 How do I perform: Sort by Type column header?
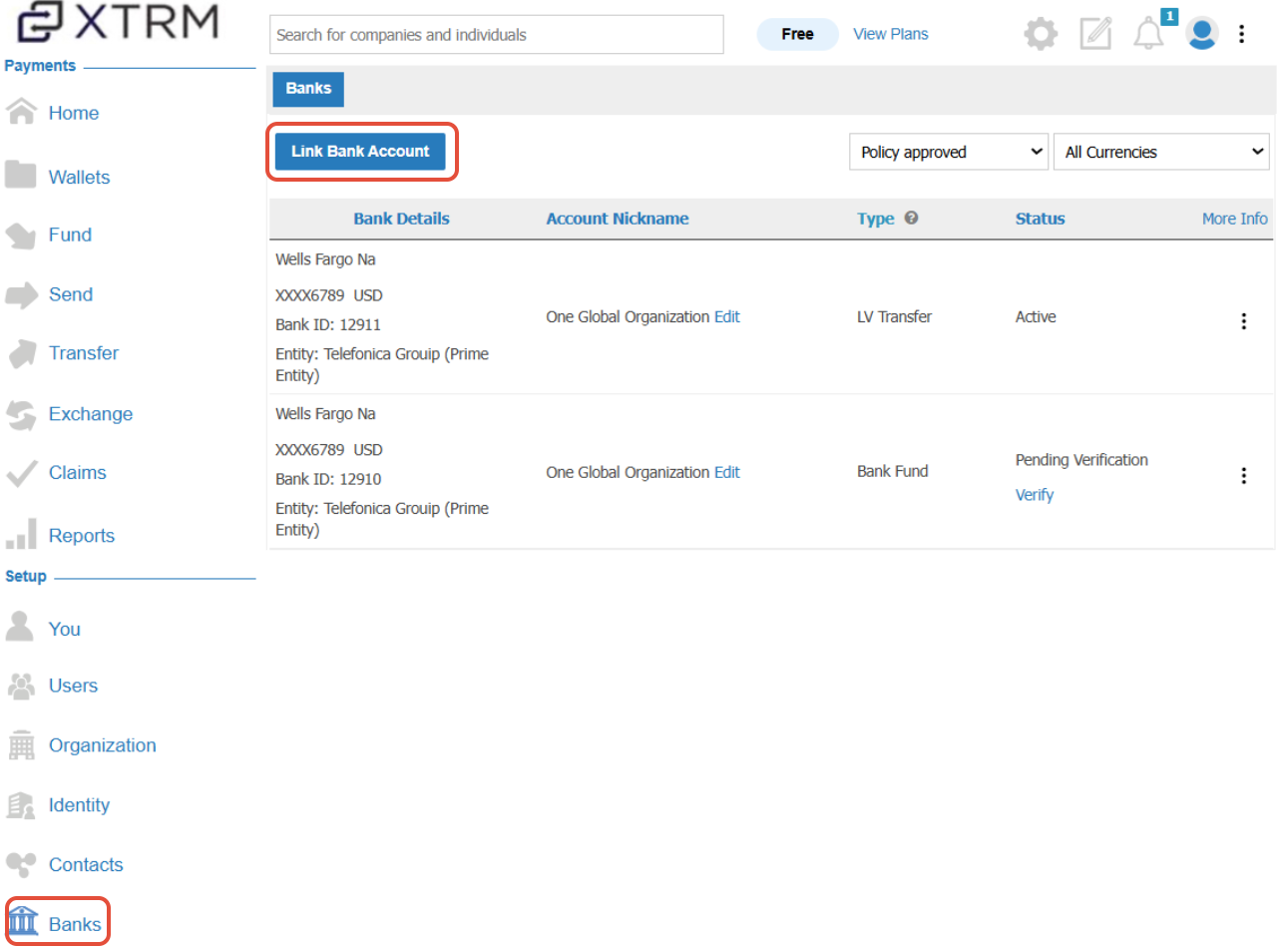click(876, 219)
